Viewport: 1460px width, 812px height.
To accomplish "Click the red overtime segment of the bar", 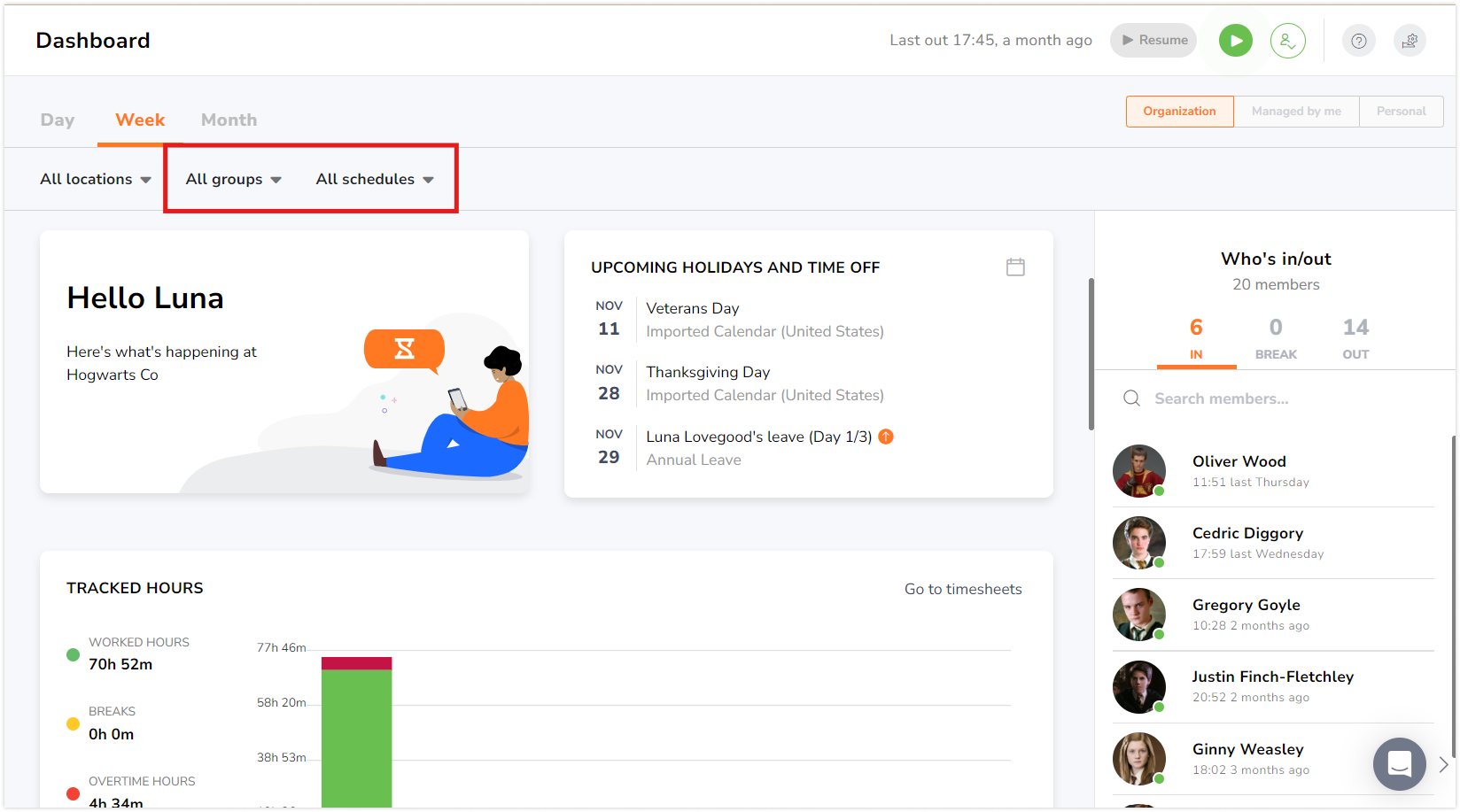I will click(x=356, y=663).
